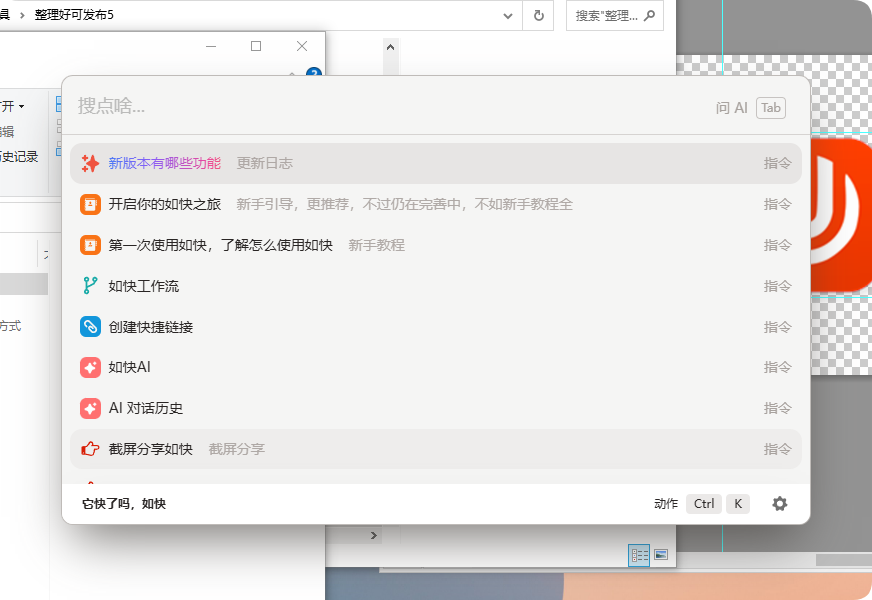
Task: Click the 截屏分享 subtitle text
Action: 237,449
